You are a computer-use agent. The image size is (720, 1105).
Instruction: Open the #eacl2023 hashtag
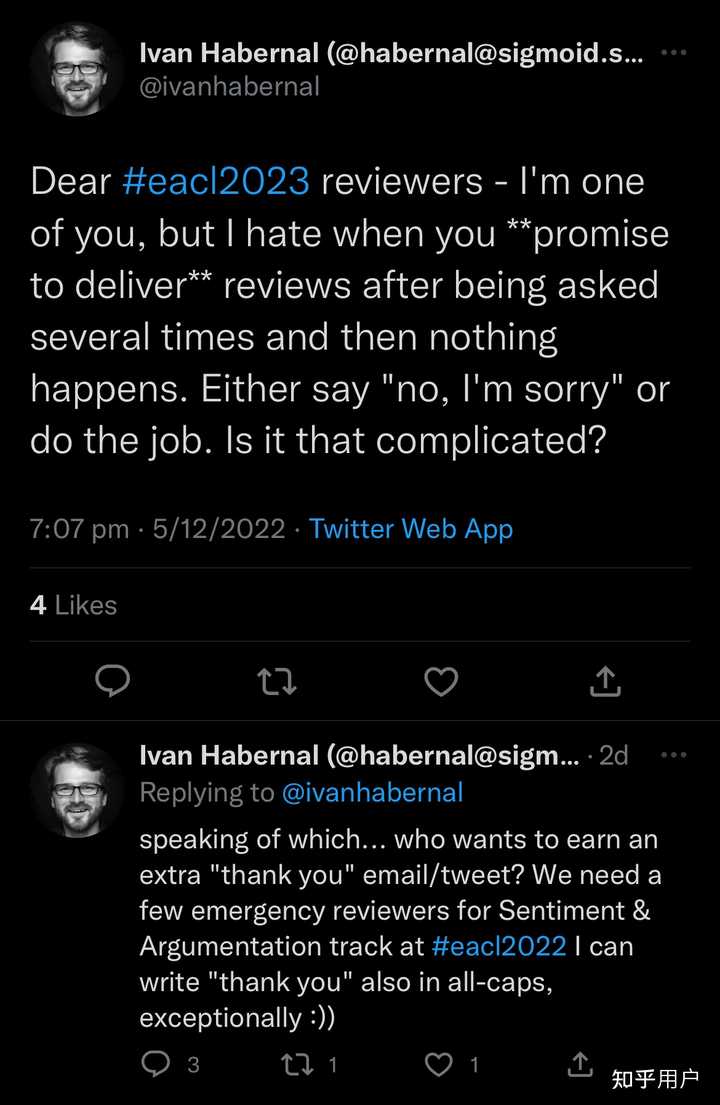[216, 182]
